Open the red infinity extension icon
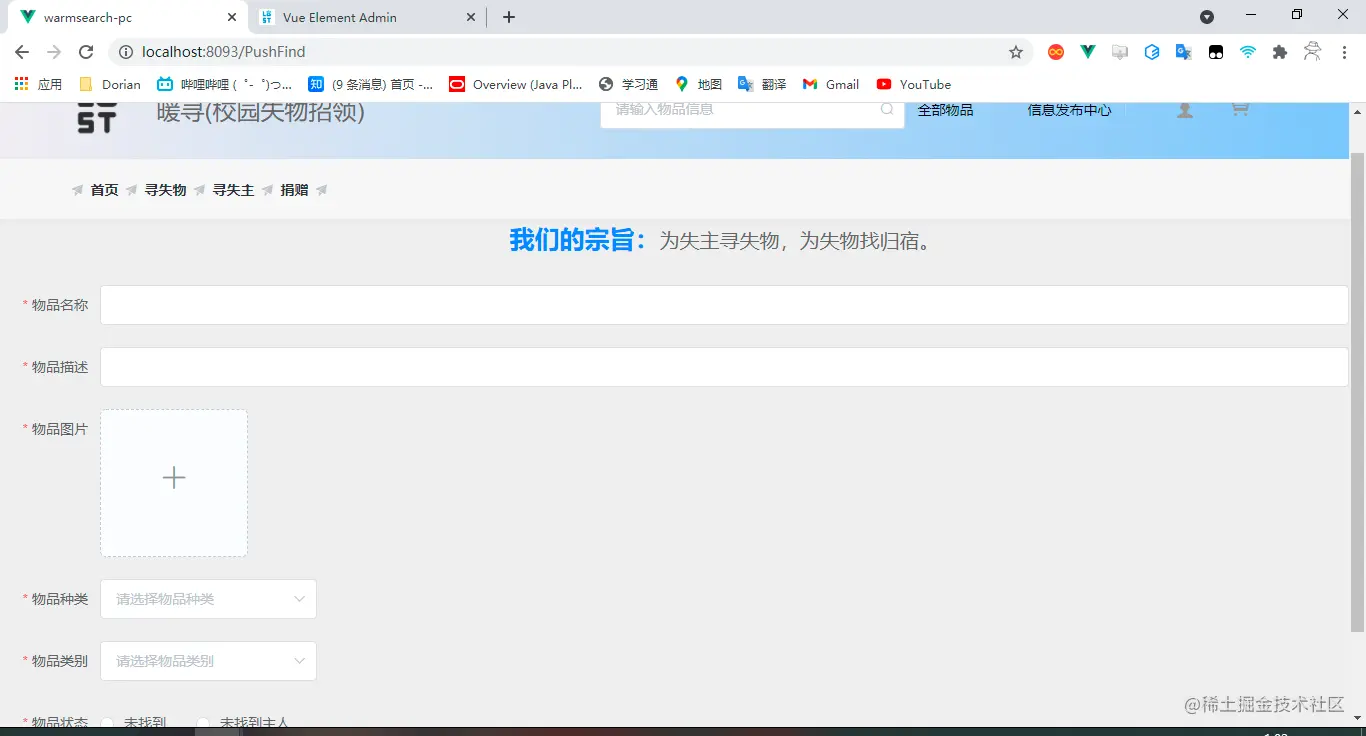Viewport: 1366px width, 736px height. pos(1056,52)
